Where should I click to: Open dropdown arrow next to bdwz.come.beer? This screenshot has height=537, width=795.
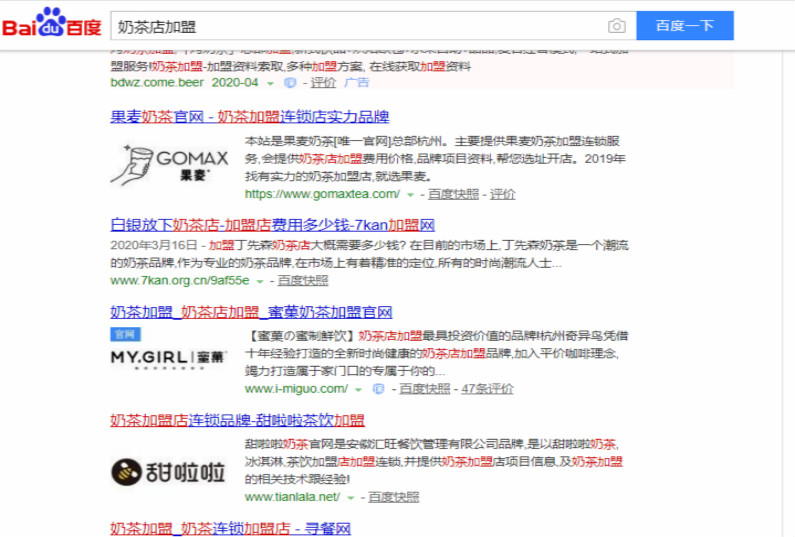tap(270, 84)
